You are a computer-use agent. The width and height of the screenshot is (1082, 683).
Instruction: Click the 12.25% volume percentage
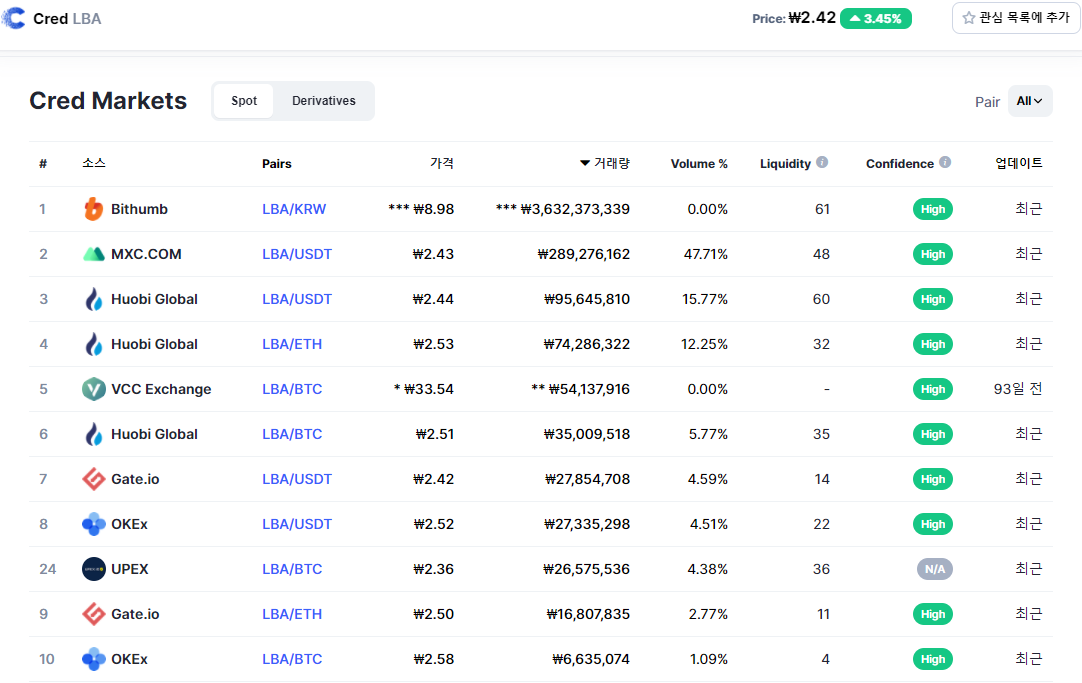[705, 344]
